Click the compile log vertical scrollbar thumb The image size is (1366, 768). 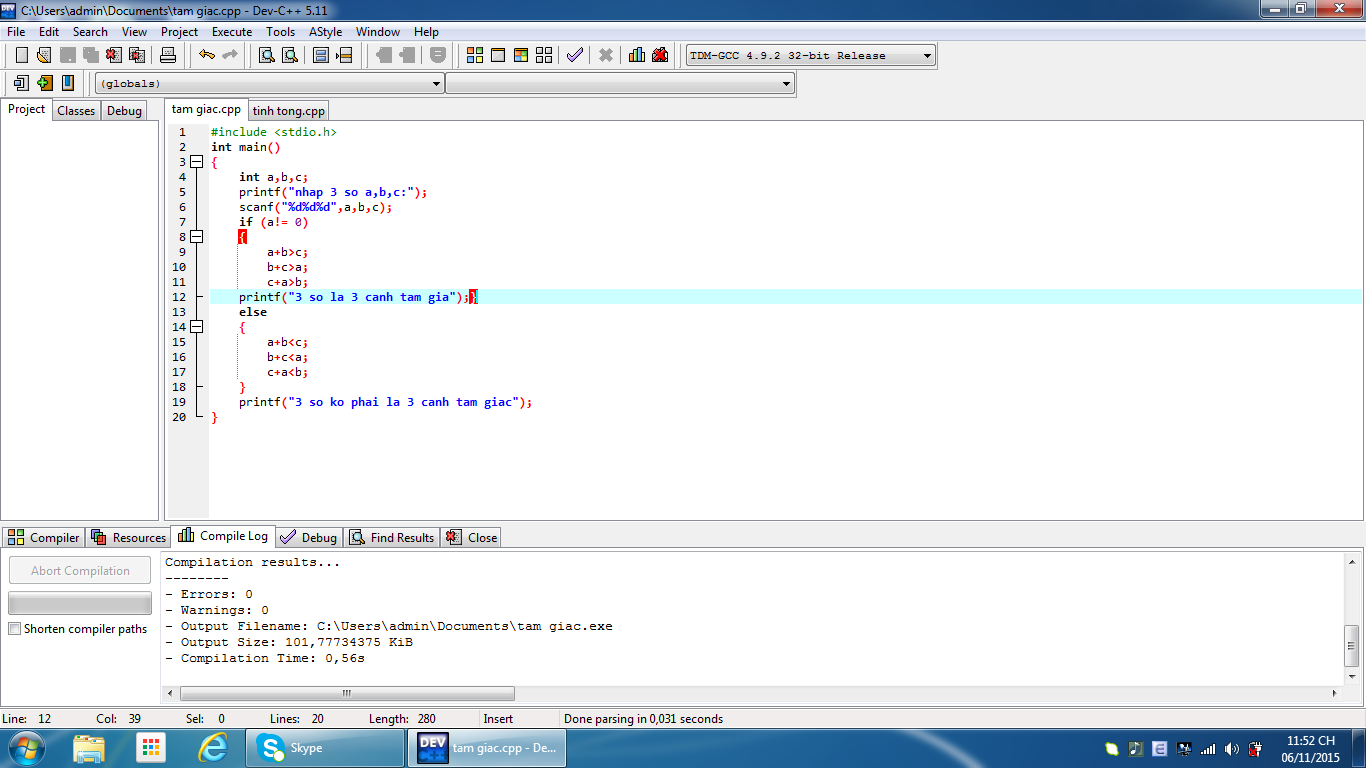(x=1351, y=645)
